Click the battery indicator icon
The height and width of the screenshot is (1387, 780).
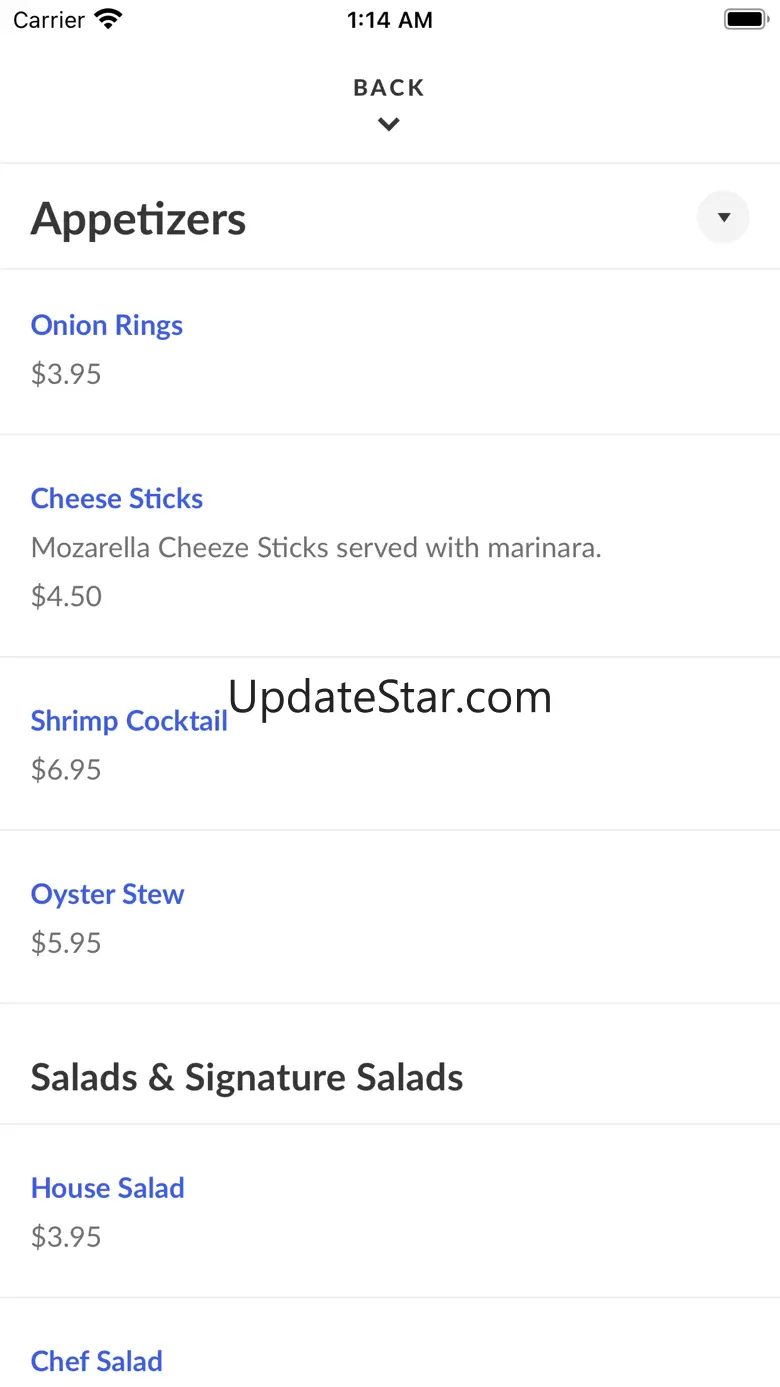tap(745, 20)
